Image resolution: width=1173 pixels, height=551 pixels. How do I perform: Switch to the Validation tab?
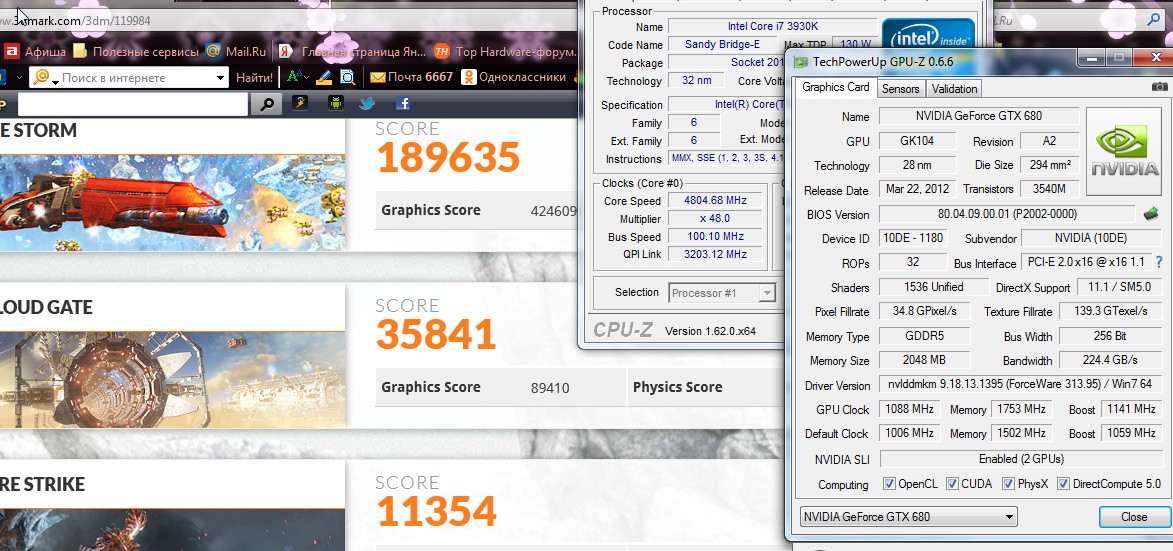pos(954,89)
